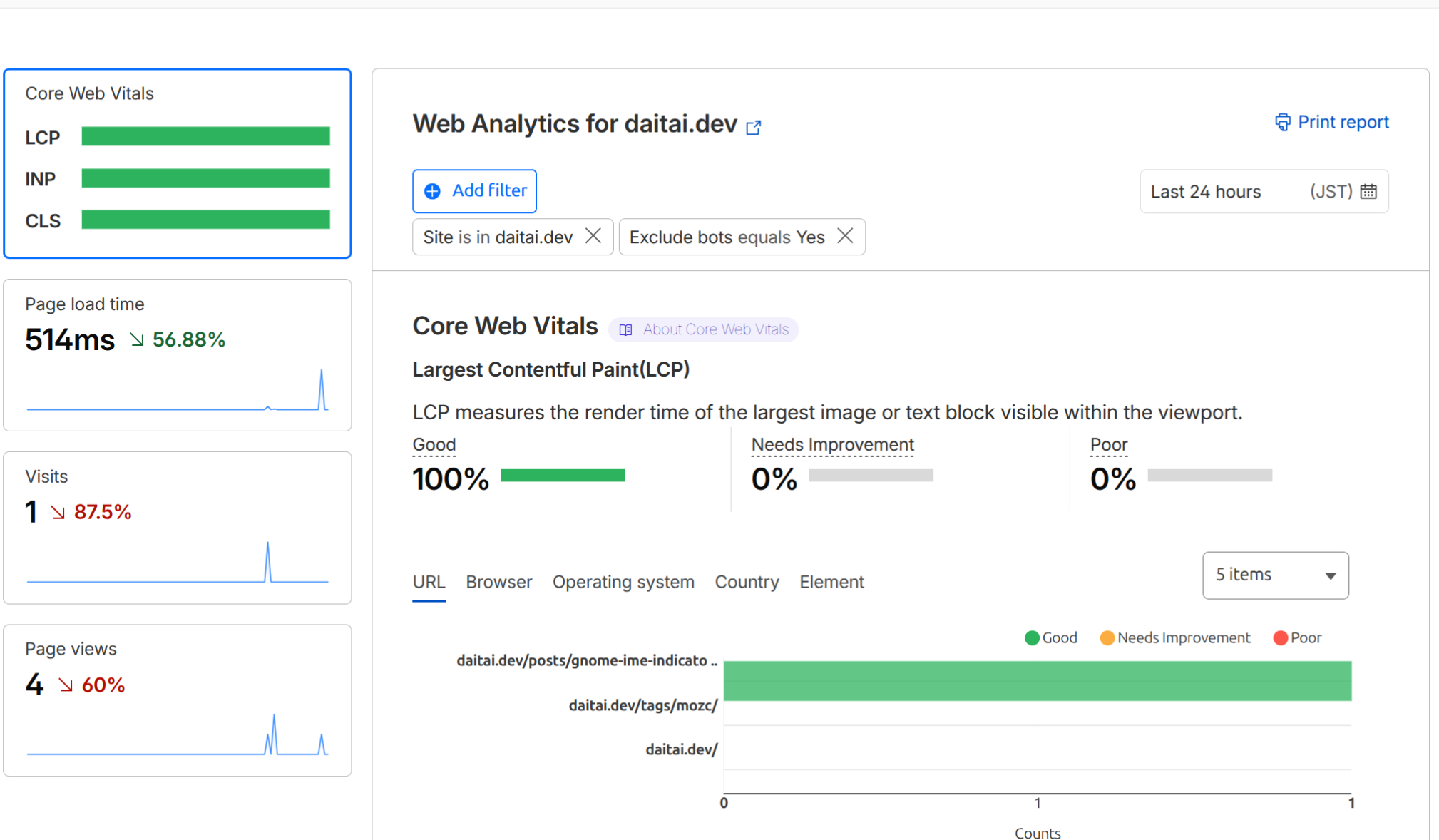Screen dimensions: 1439x840
Task: Select the Core Web Vitals summary card
Action: tap(178, 164)
